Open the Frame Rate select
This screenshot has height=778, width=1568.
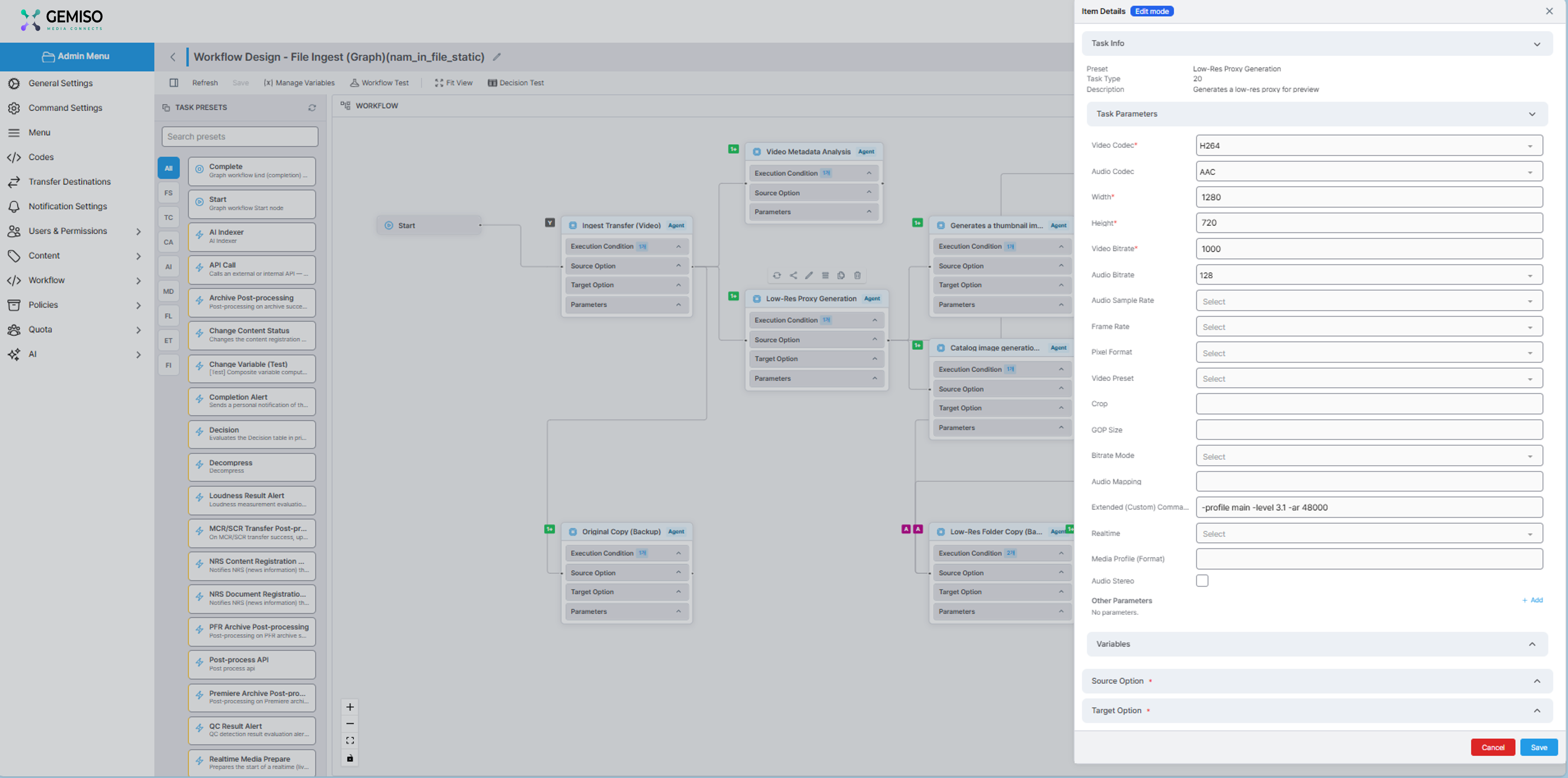click(x=1368, y=327)
